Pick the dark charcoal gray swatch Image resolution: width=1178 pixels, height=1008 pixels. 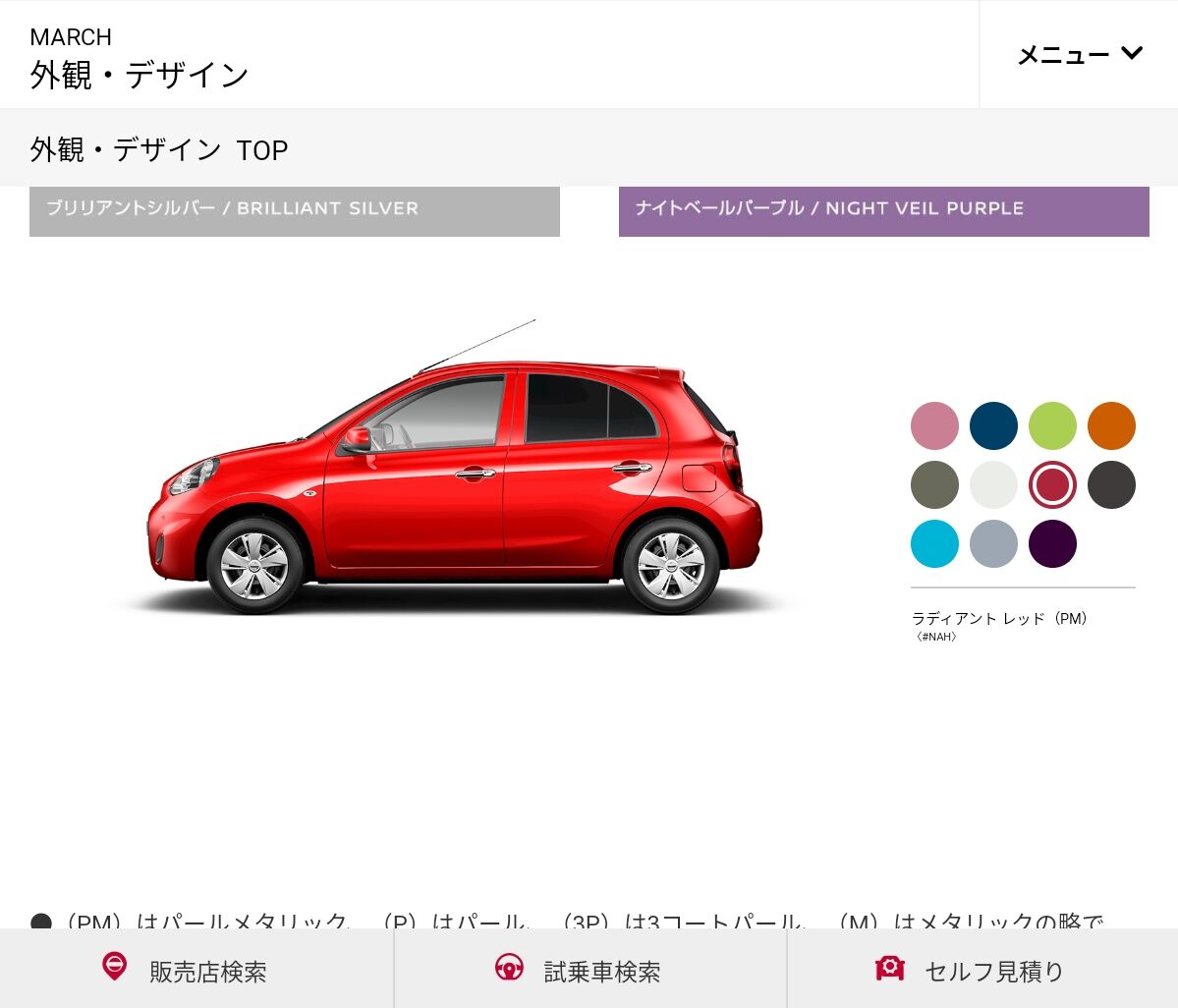click(1111, 484)
